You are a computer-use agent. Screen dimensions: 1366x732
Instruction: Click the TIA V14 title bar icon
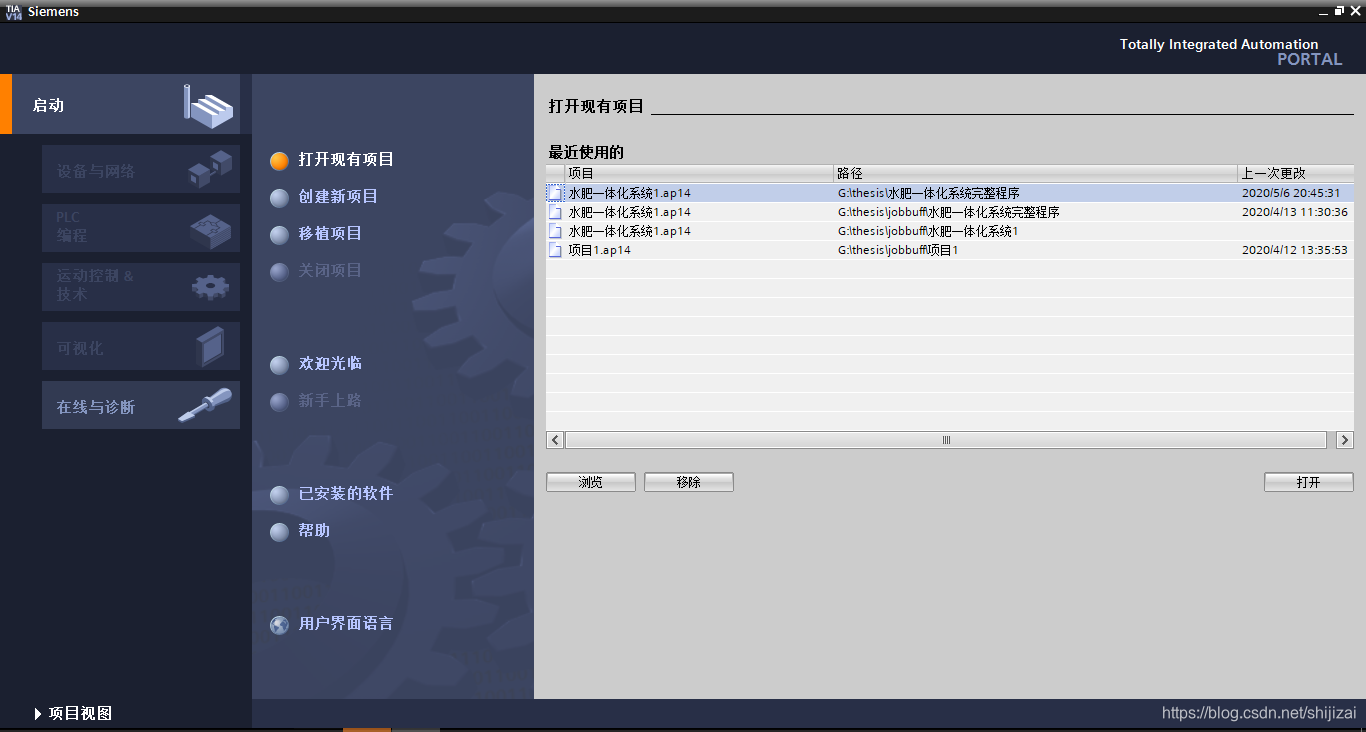(13, 12)
